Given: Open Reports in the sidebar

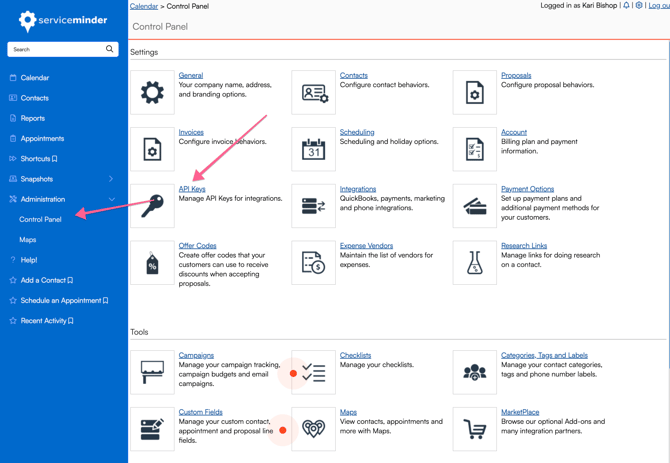Looking at the screenshot, I should pyautogui.click(x=32, y=118).
